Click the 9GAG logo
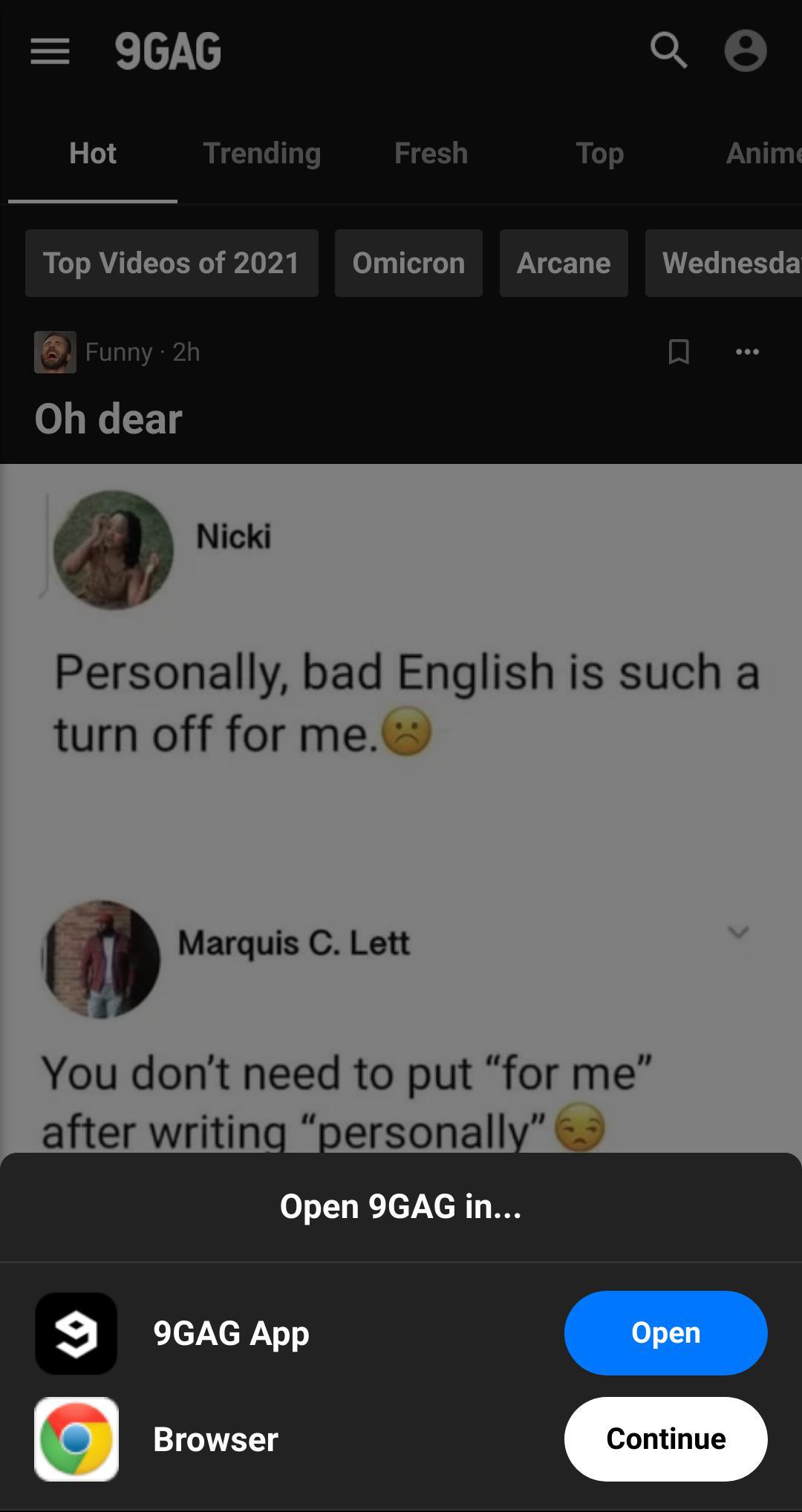This screenshot has width=802, height=1512. point(168,51)
